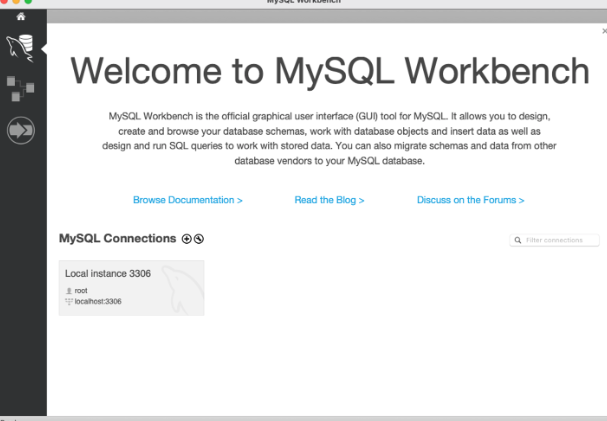Click the MySQL Connections heading
607x421 pixels.
click(118, 238)
